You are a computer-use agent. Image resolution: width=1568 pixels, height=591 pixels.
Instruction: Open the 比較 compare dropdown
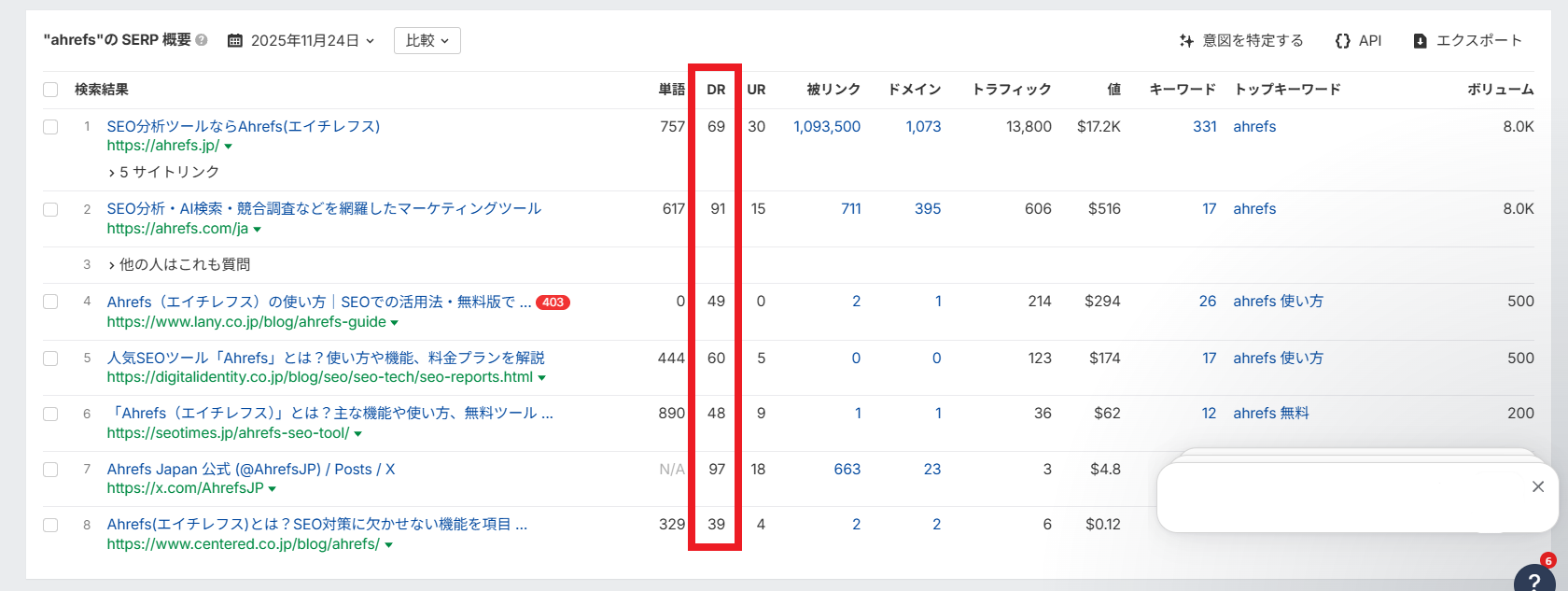427,40
